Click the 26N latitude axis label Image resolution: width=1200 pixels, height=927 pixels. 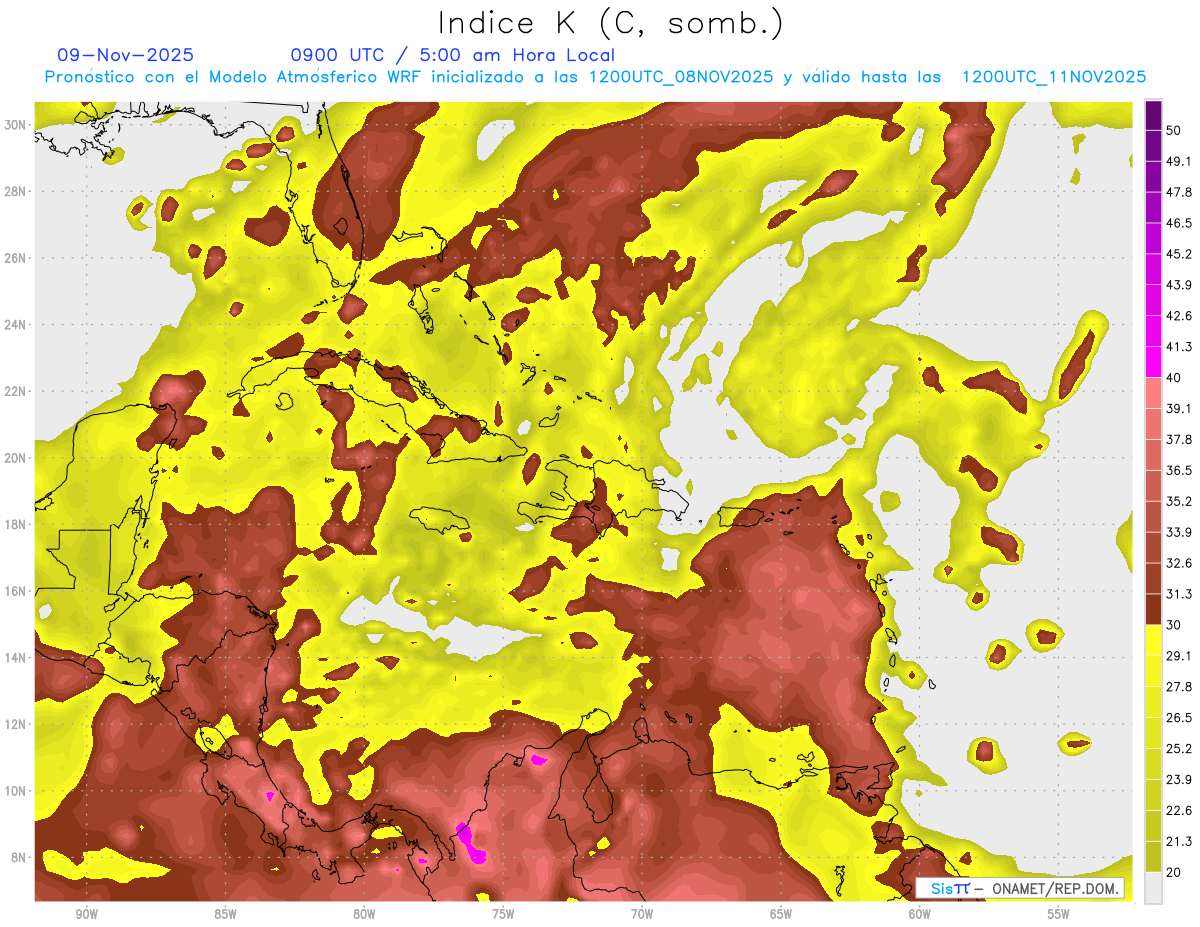click(16, 258)
